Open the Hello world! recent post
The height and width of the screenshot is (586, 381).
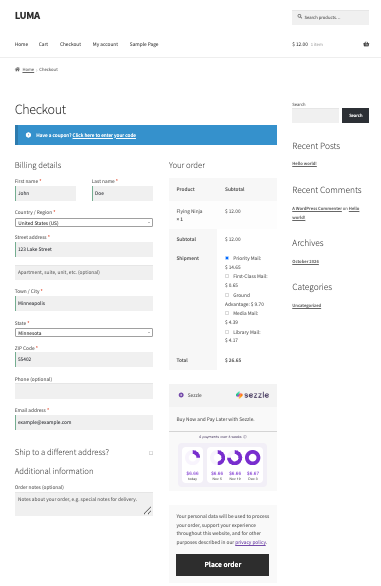tap(304, 163)
